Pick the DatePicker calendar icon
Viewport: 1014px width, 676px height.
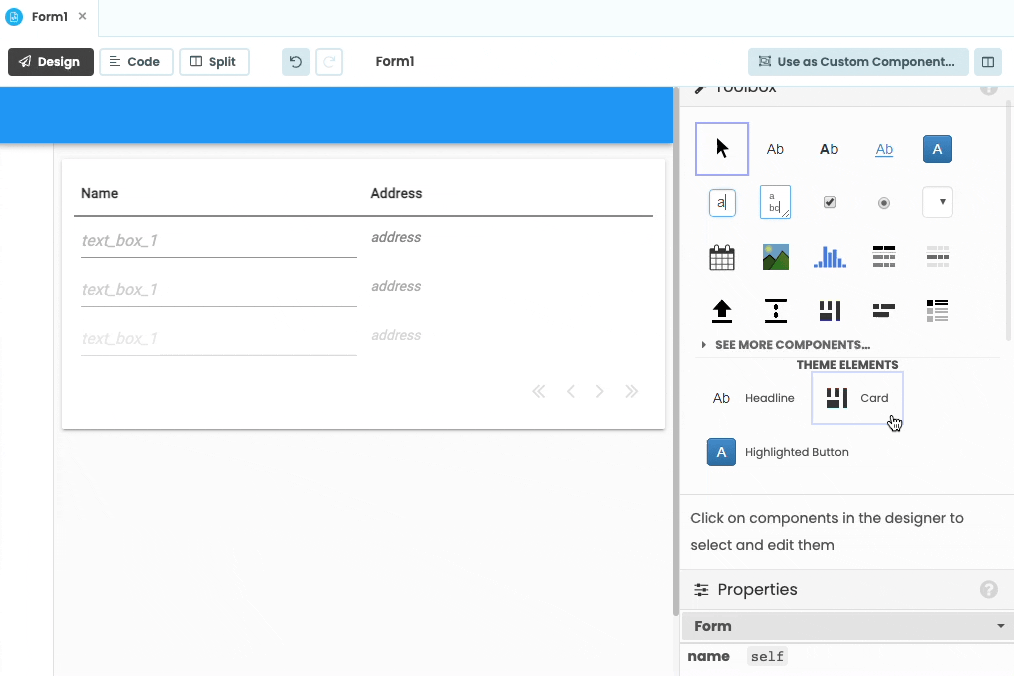point(722,257)
